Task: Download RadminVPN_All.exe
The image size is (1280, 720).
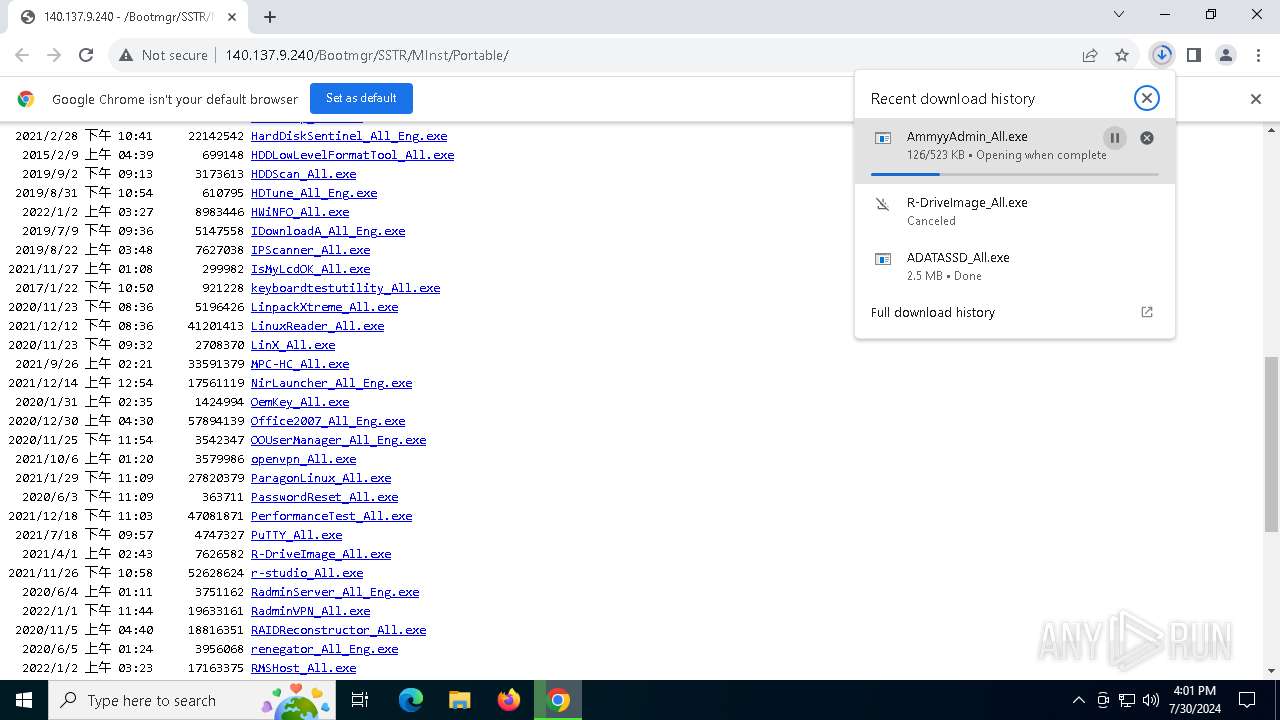Action: (310, 611)
